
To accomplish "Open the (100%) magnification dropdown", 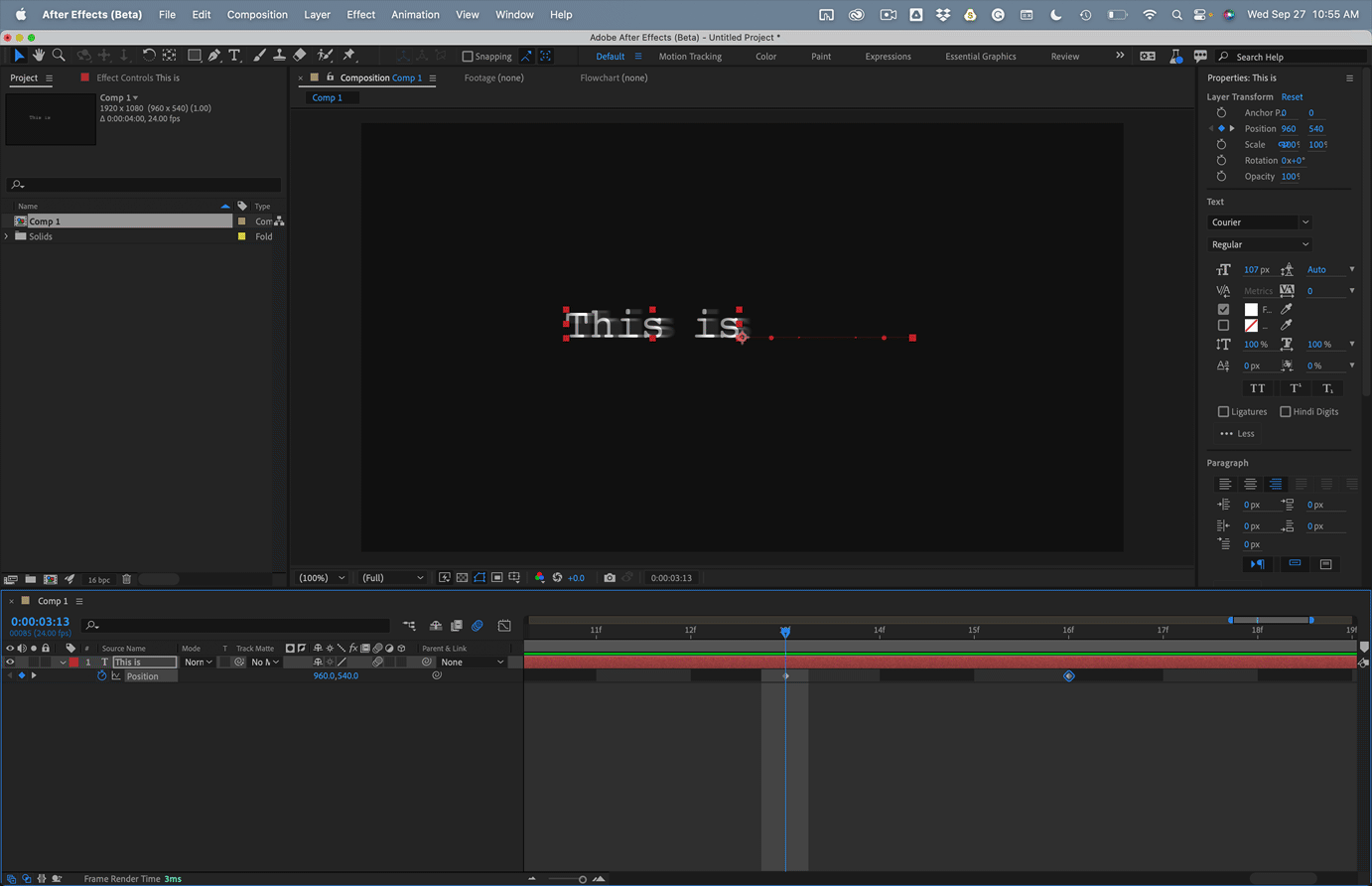I will coord(322,577).
